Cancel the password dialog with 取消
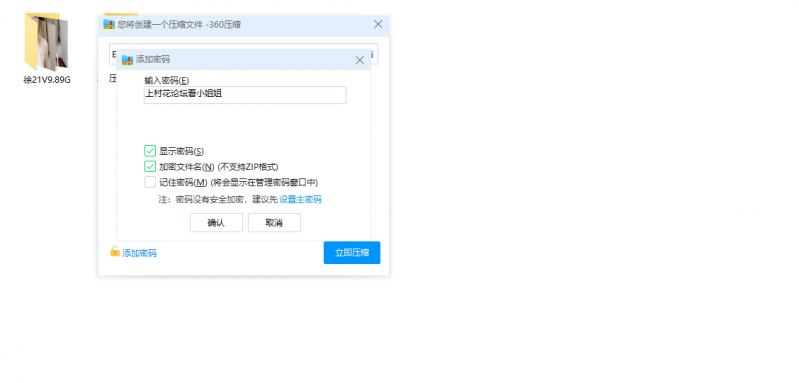 click(x=274, y=223)
